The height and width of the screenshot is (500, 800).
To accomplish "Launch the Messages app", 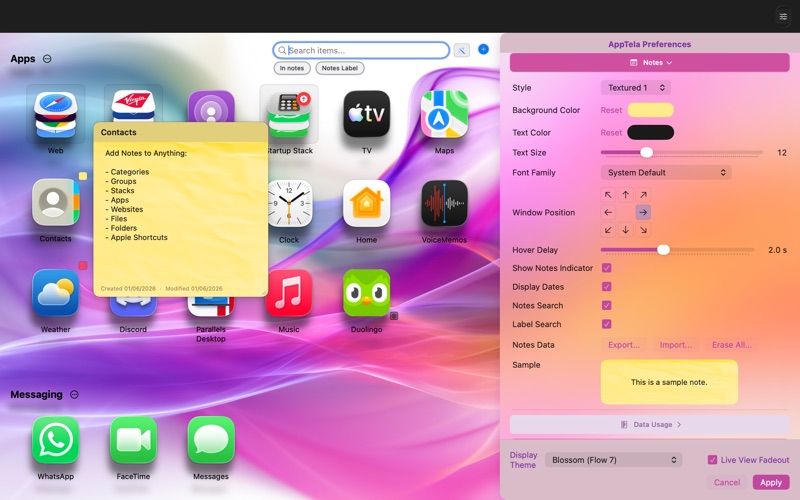I will point(211,440).
